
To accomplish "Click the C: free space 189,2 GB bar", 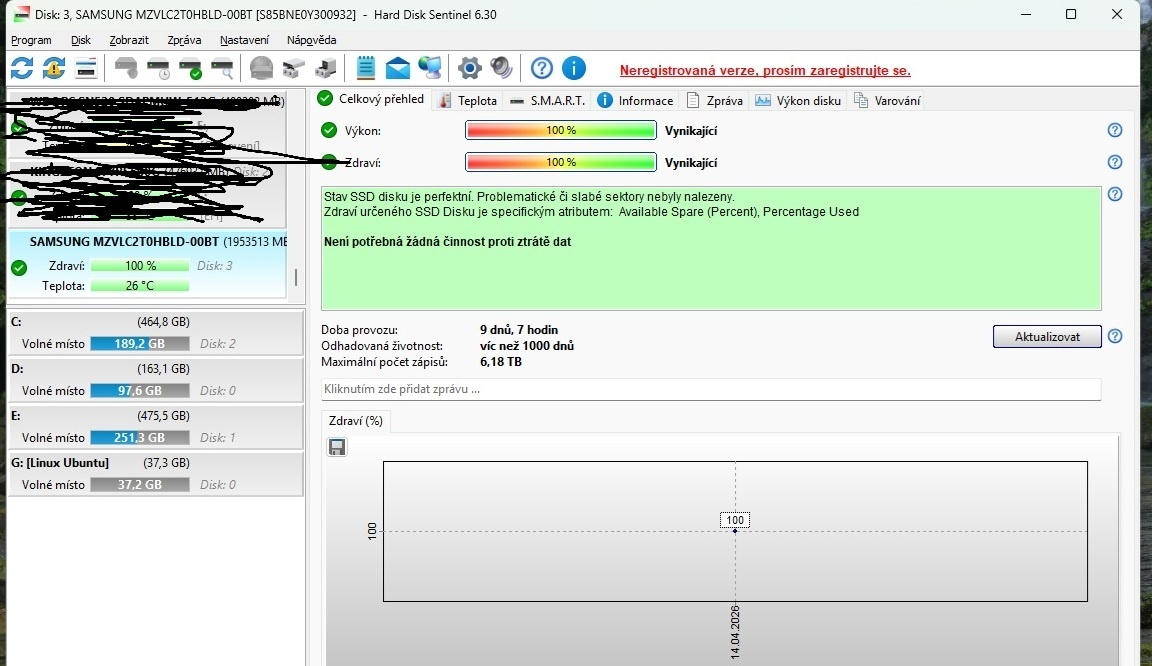I will [140, 343].
